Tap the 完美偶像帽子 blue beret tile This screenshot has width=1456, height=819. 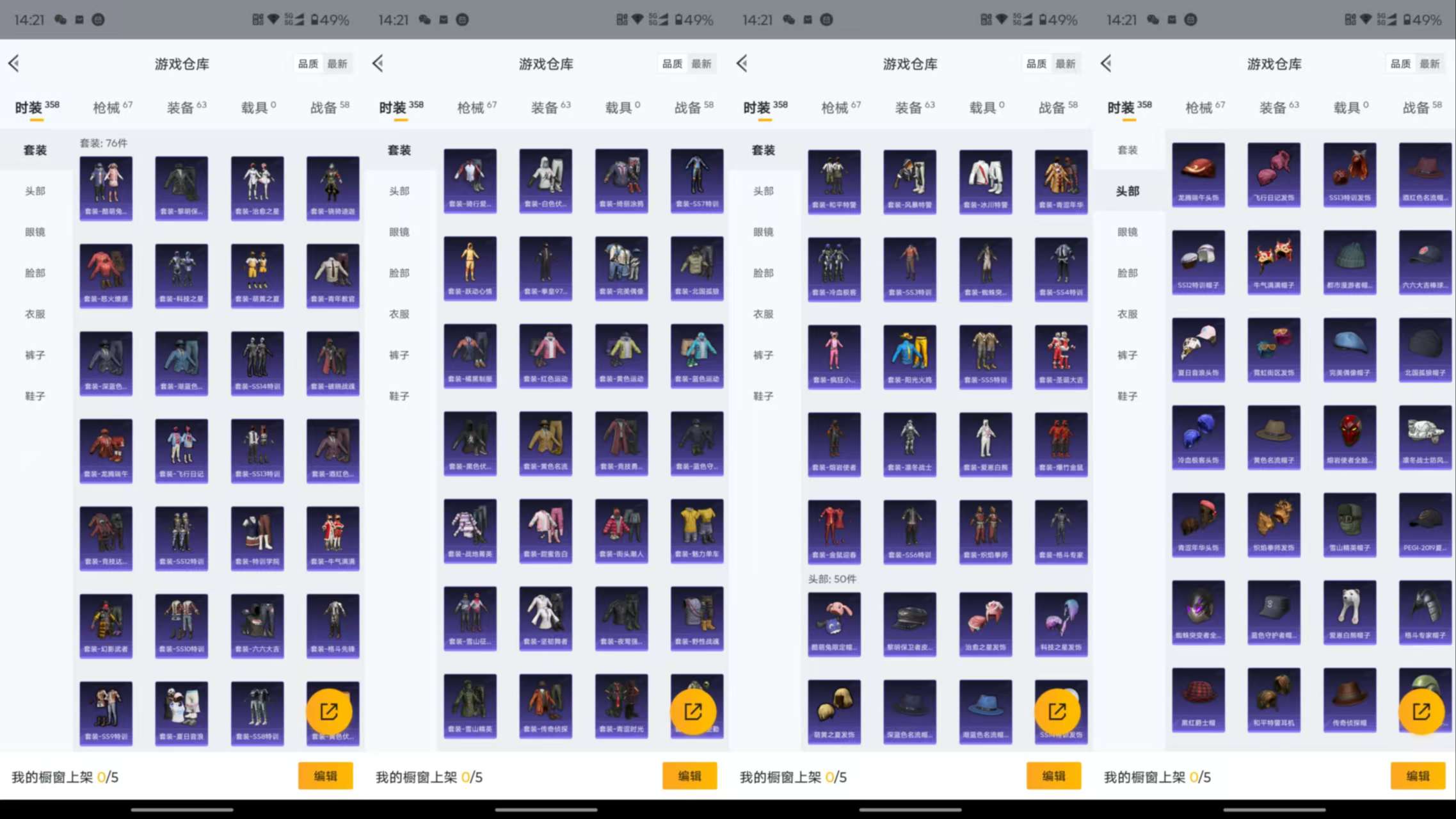point(1350,350)
